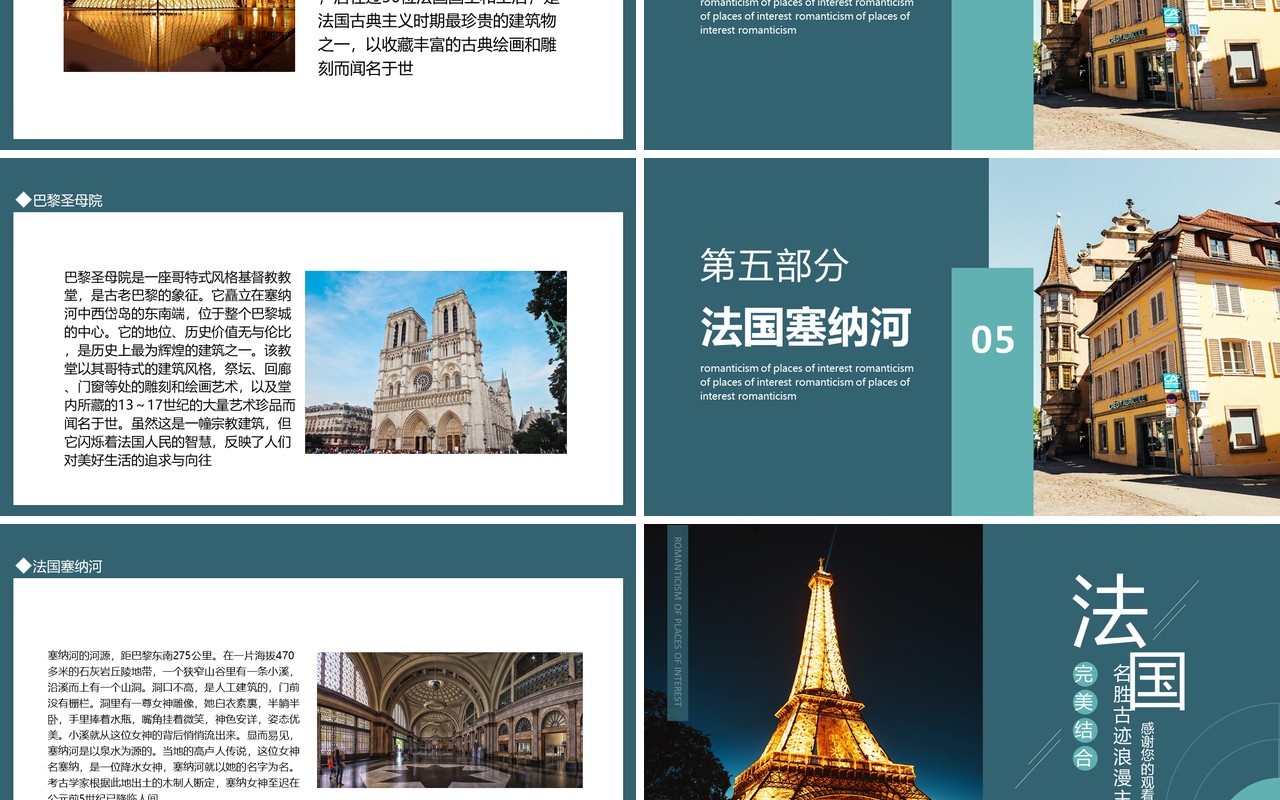Click the vertical 感谢您的观看 text
The image size is (1280, 800).
coord(1148,760)
